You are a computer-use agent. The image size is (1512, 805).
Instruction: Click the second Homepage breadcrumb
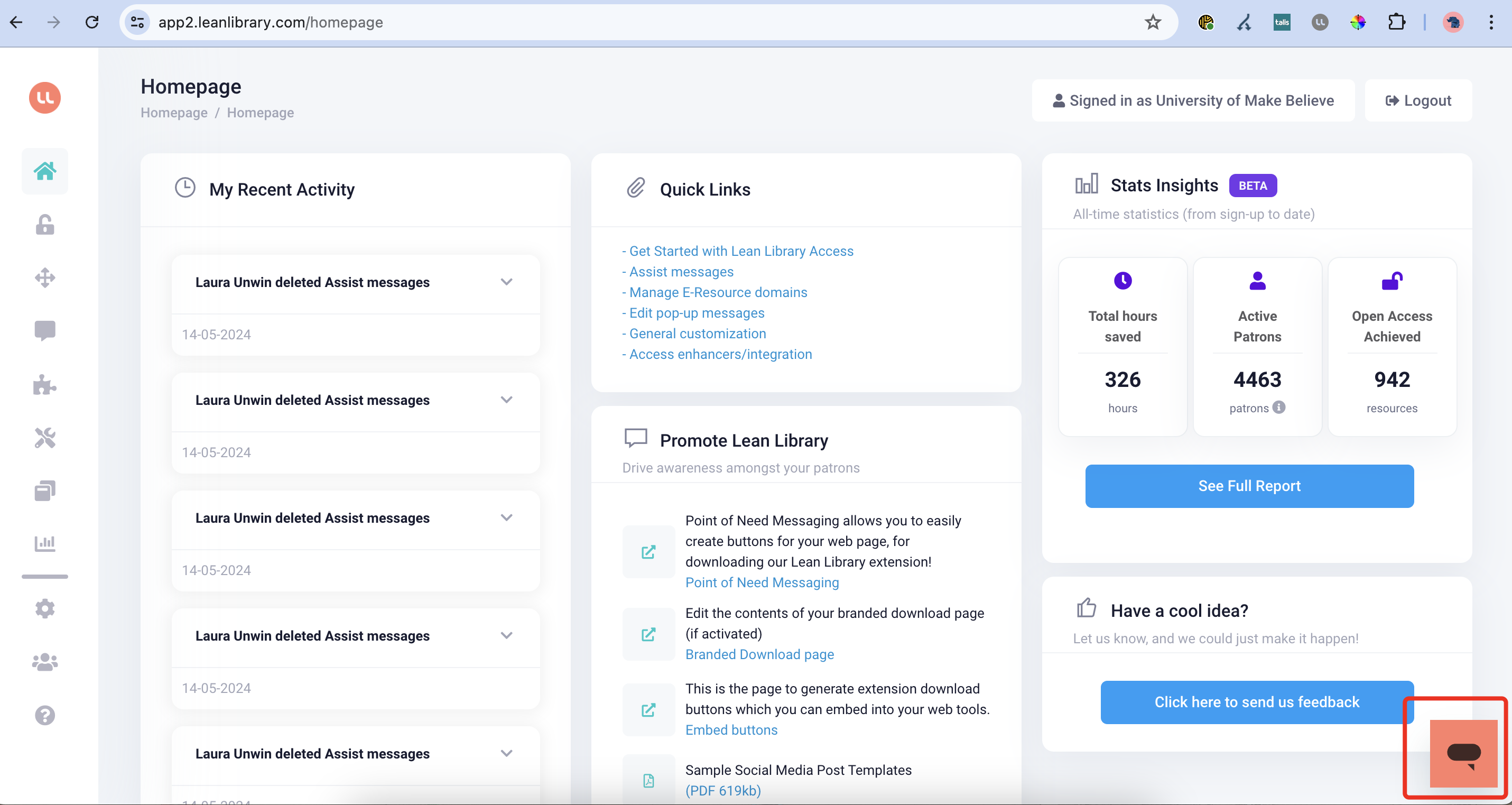click(260, 113)
